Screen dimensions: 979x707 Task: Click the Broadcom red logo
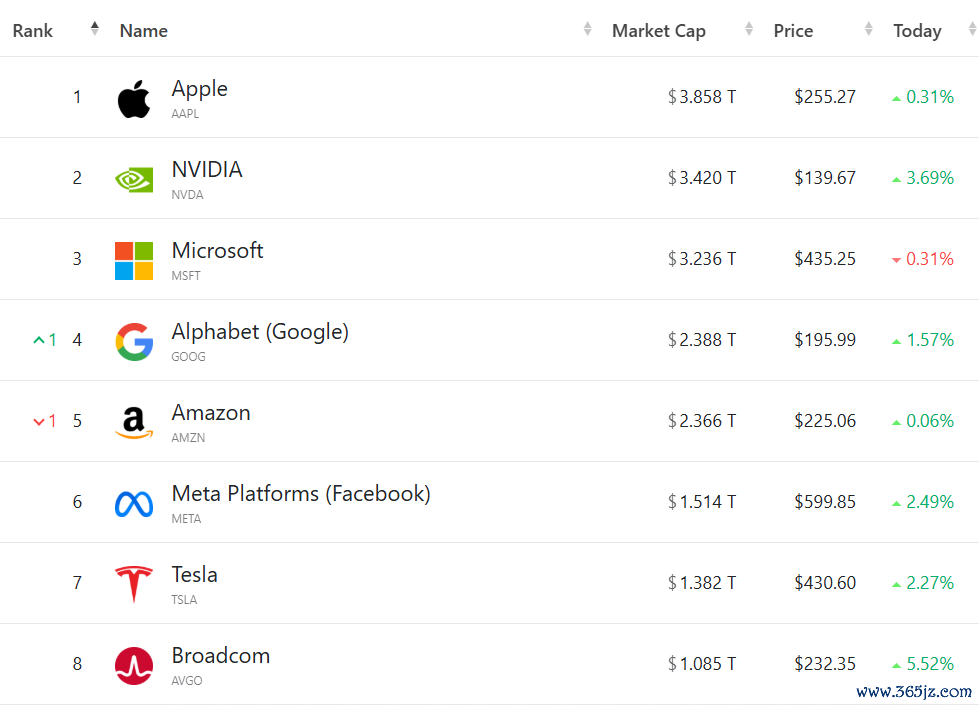coord(134,666)
